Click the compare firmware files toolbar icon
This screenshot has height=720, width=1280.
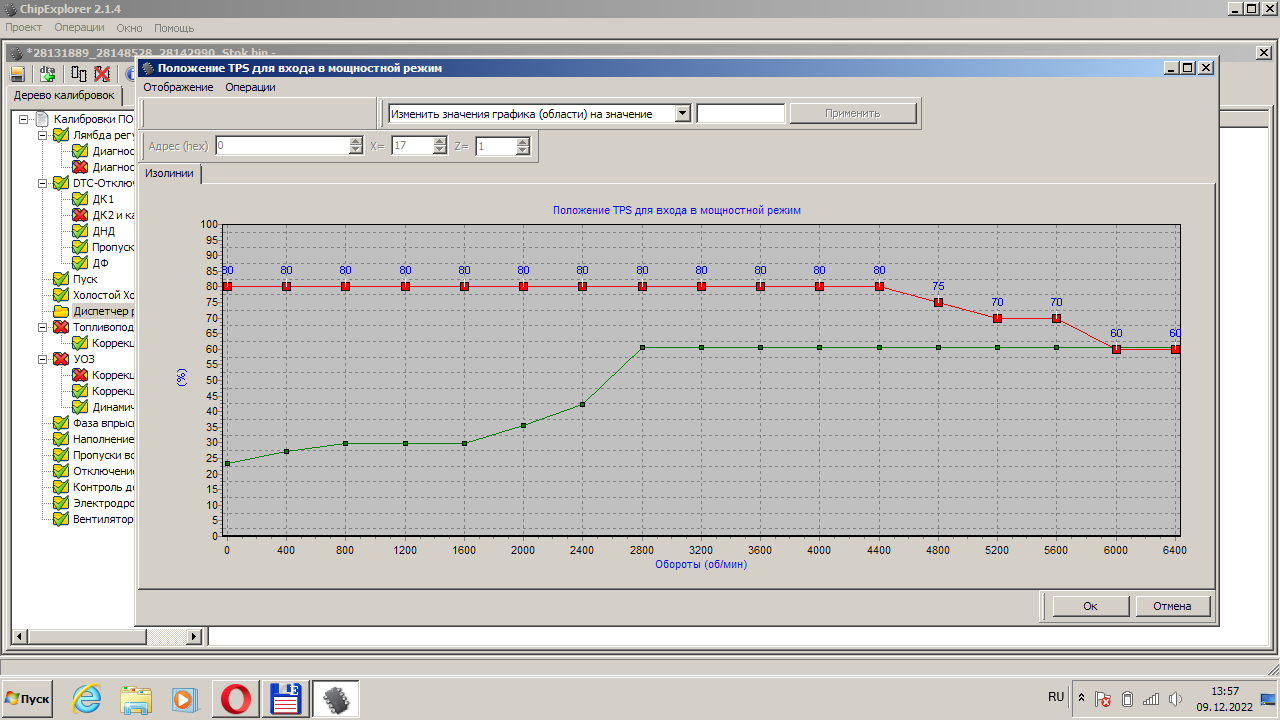[x=79, y=74]
